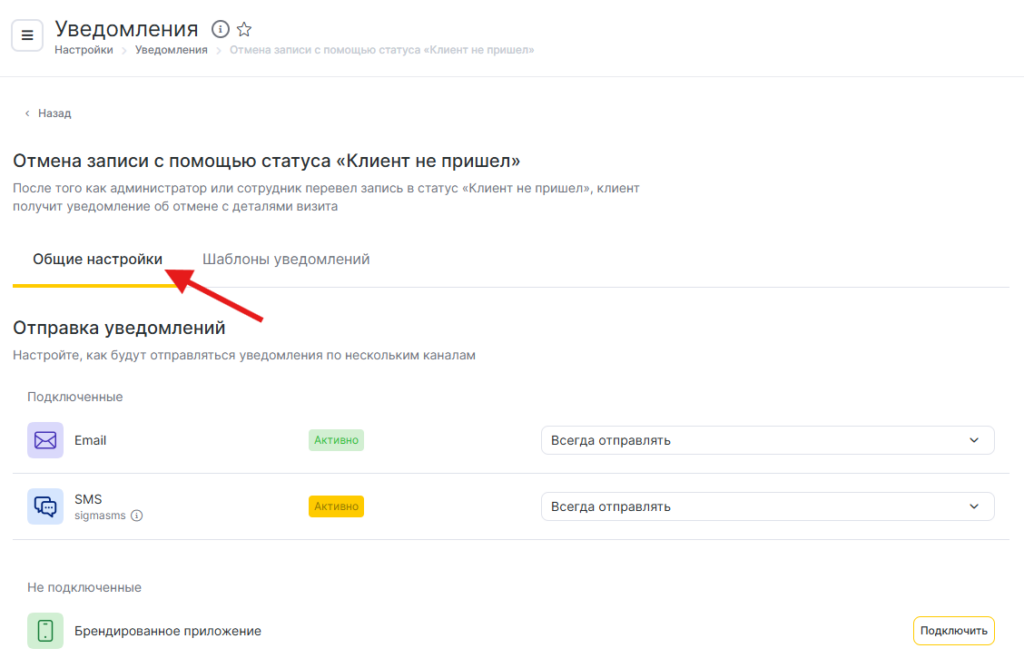This screenshot has height=668, width=1024.
Task: Select the Общие настройки tab
Action: click(x=98, y=259)
